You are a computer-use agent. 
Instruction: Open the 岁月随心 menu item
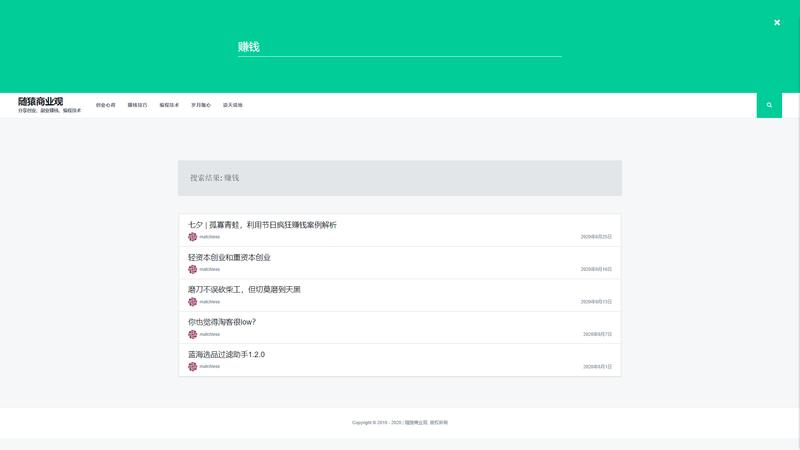click(x=201, y=105)
